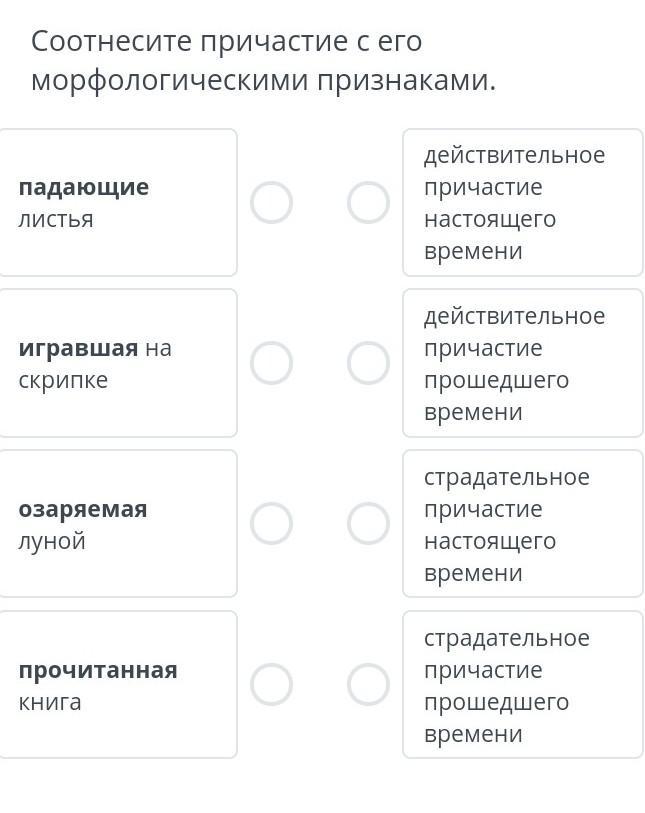
Task: Tap the страдательное причастие прошедшего времени card
Action: tap(522, 685)
